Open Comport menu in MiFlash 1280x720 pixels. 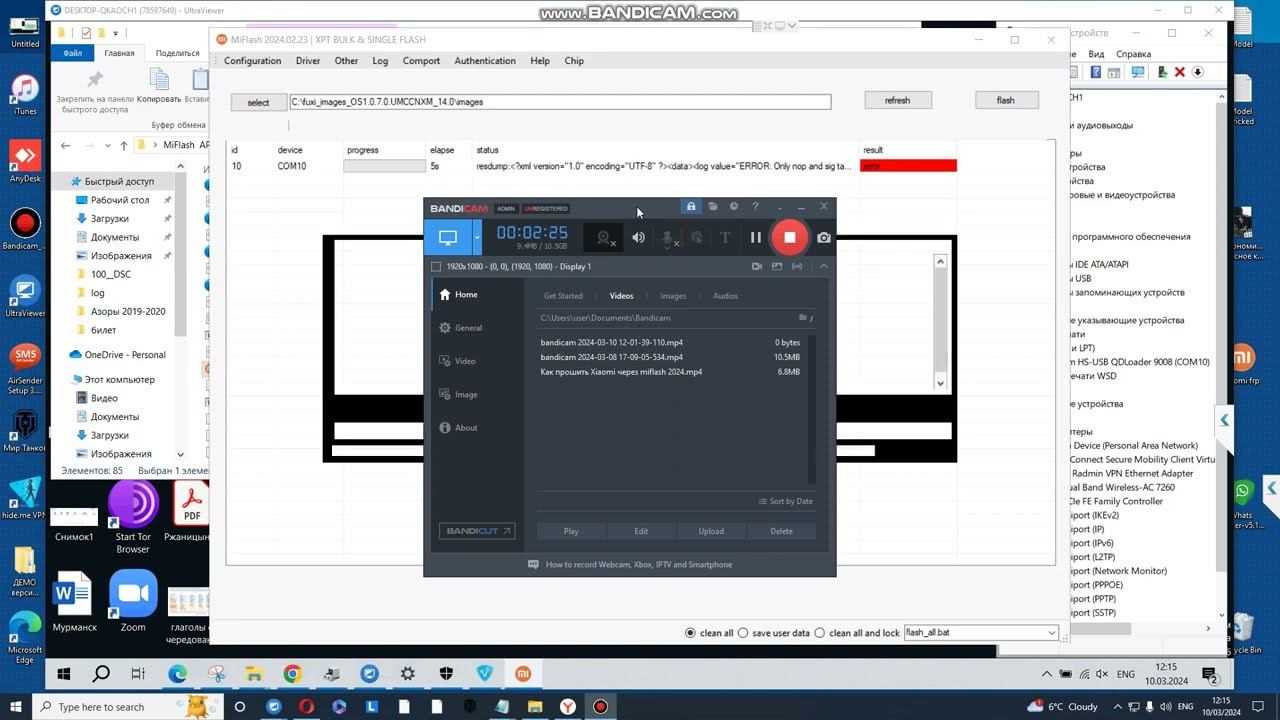click(x=421, y=61)
